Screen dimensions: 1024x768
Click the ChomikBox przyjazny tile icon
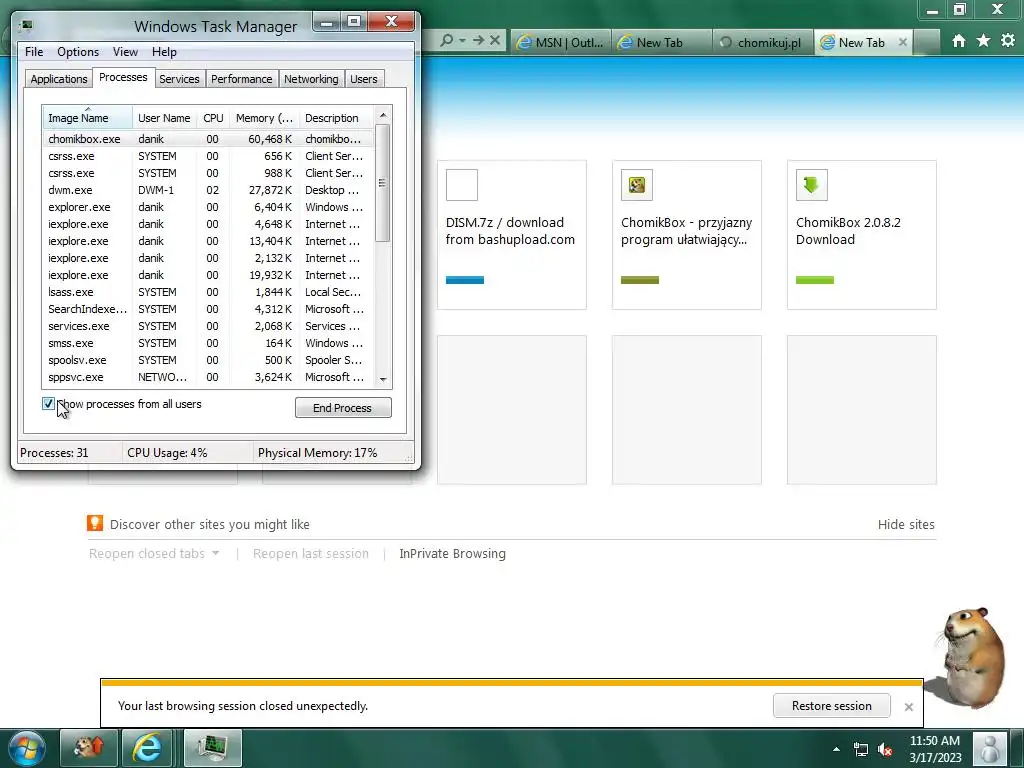[637, 185]
